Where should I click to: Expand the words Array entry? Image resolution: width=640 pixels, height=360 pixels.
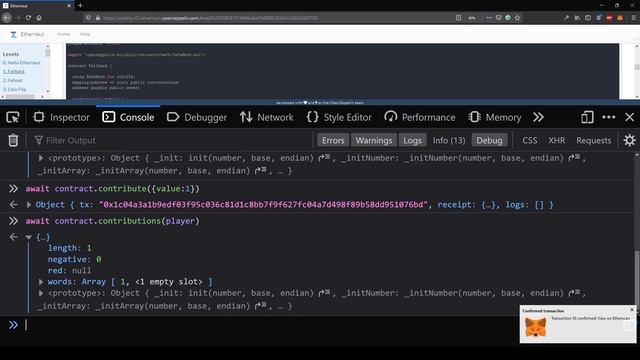click(x=41, y=282)
